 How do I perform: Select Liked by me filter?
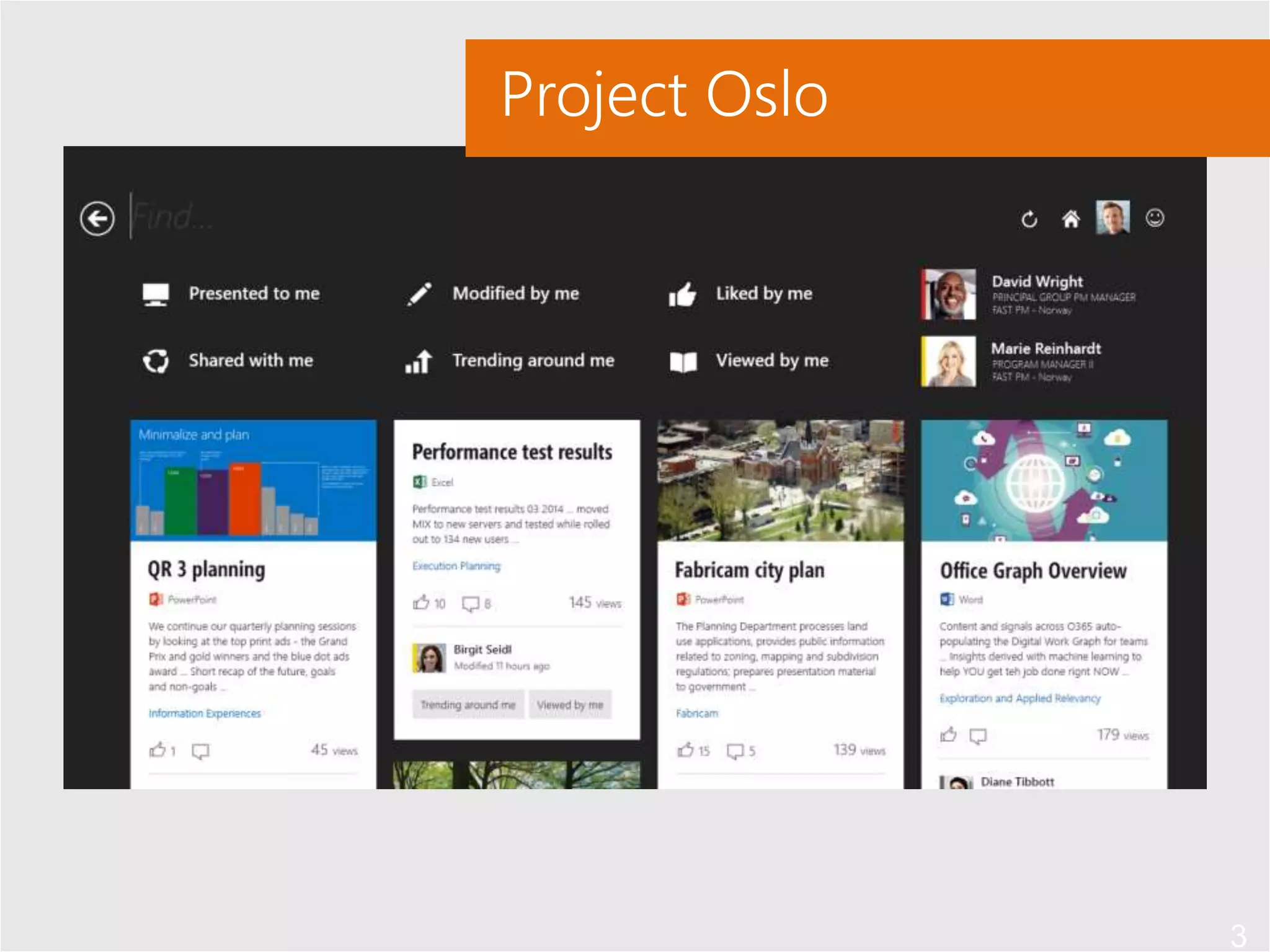(764, 293)
